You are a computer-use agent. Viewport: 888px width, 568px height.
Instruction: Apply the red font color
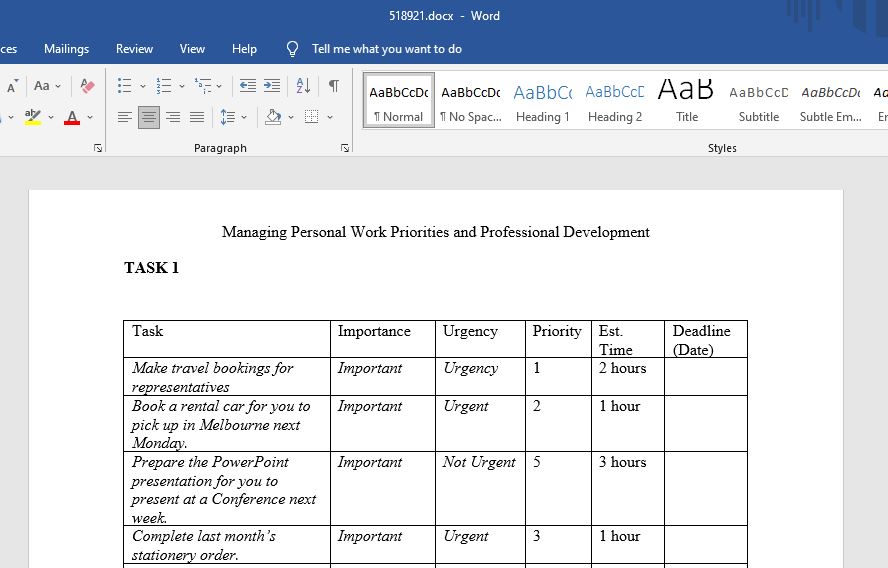(72, 117)
